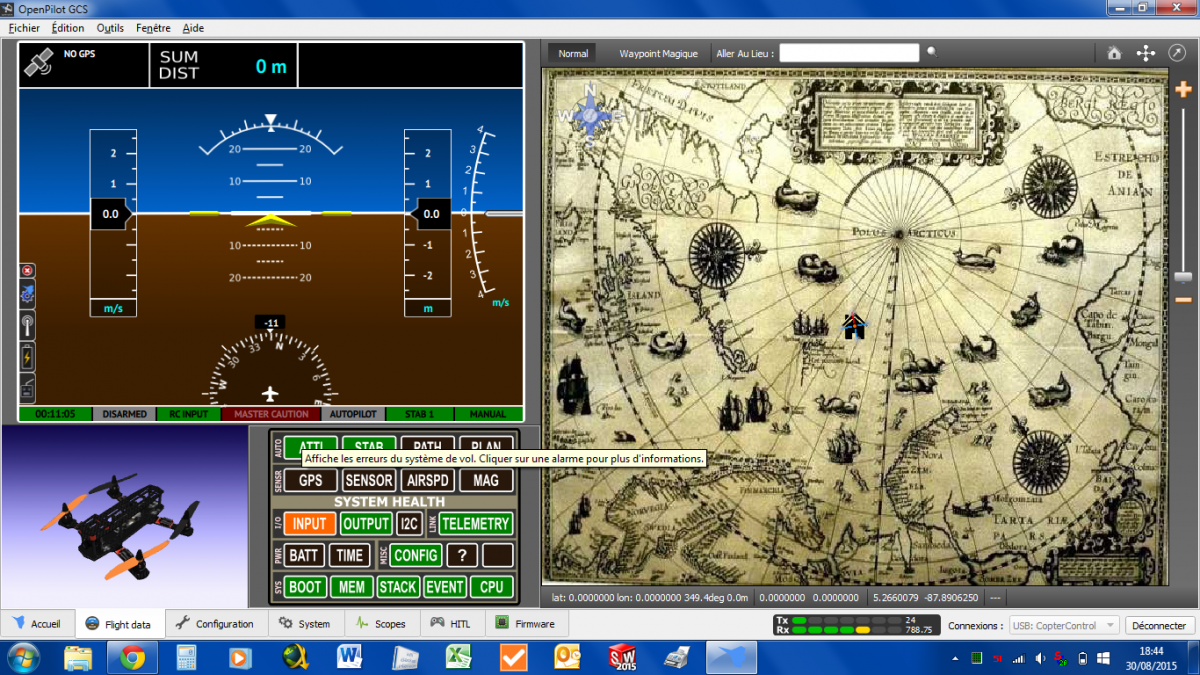Viewport: 1200px width, 675px height.
Task: Click the battery lightning icon on flight display
Action: click(x=27, y=357)
